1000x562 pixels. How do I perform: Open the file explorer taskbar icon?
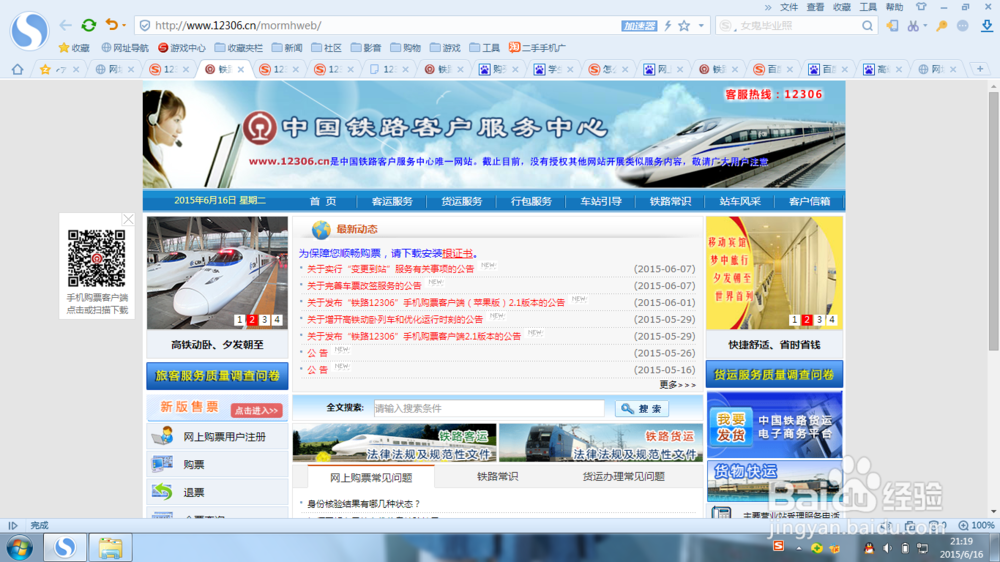[x=110, y=547]
